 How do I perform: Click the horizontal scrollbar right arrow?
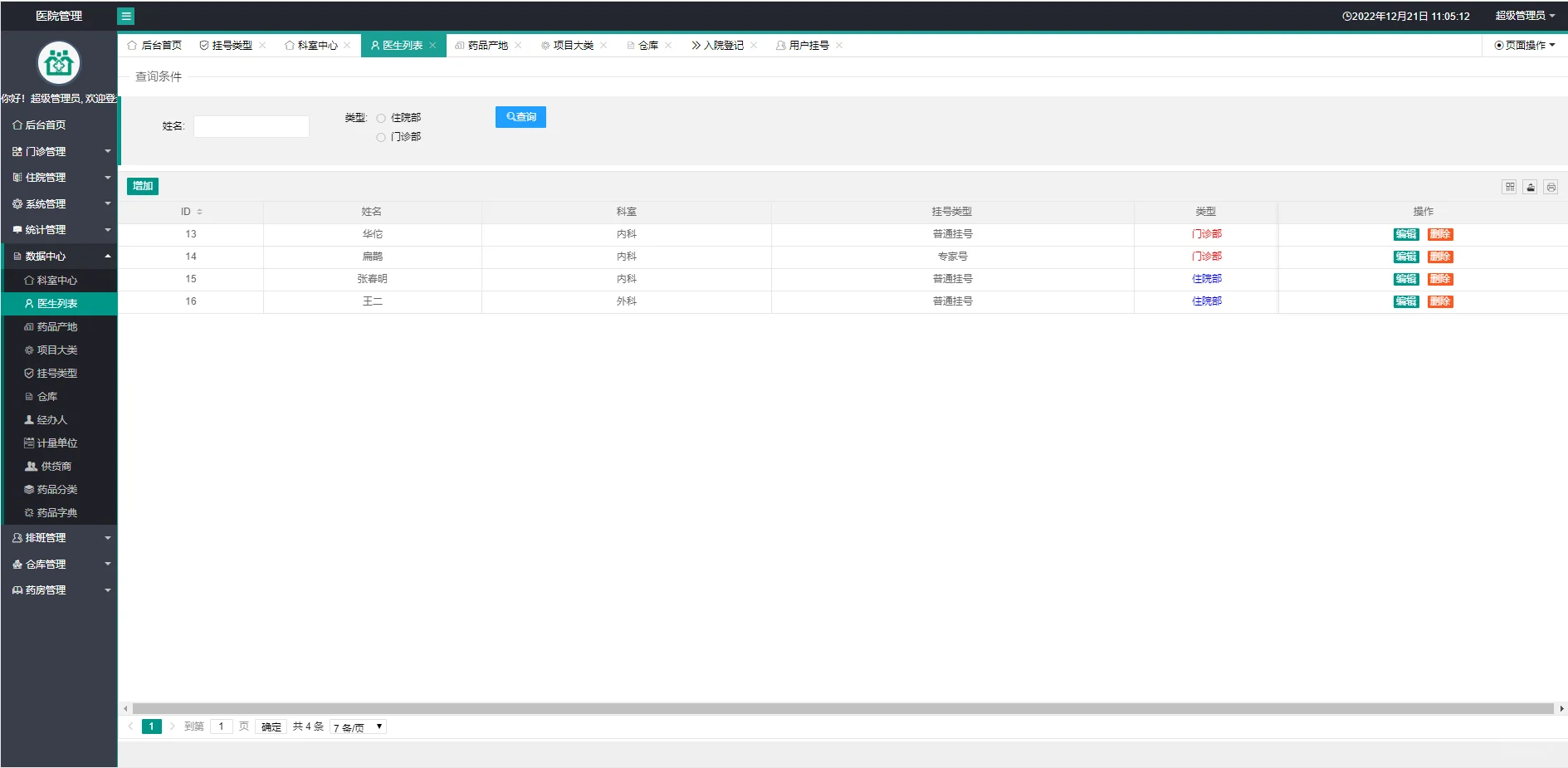click(x=1562, y=709)
